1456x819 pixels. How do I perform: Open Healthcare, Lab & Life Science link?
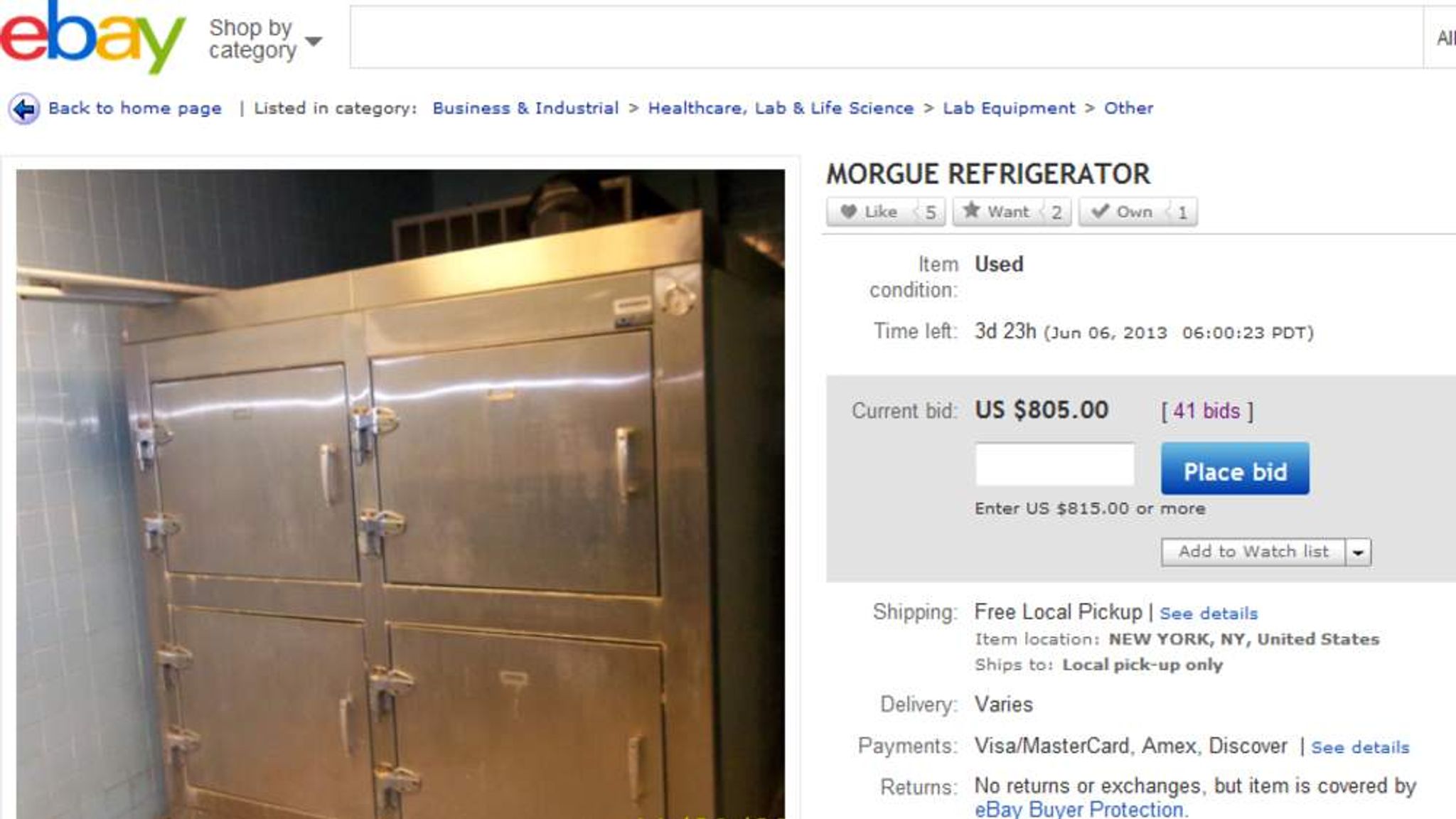[x=781, y=108]
